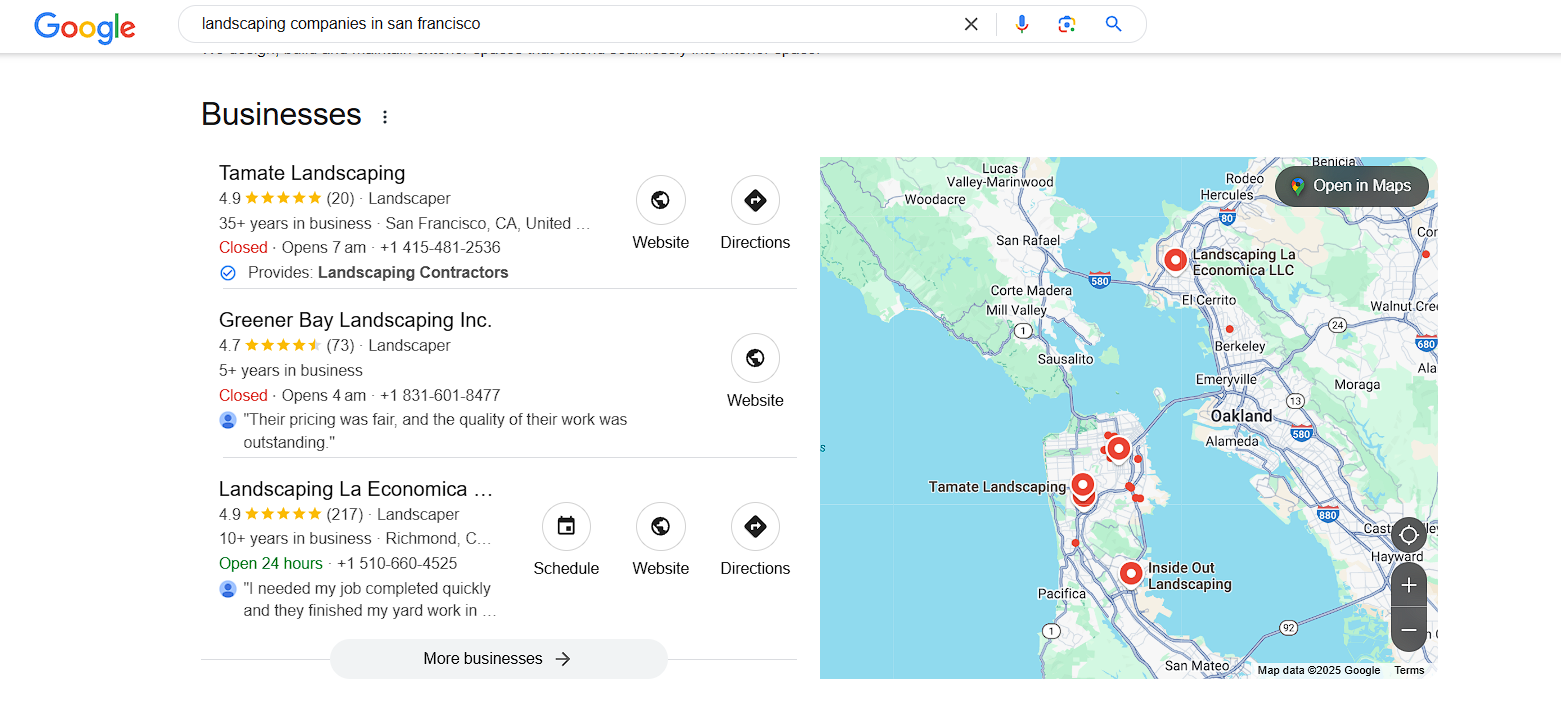Open the Tamate Landscaping listing title

(x=312, y=173)
